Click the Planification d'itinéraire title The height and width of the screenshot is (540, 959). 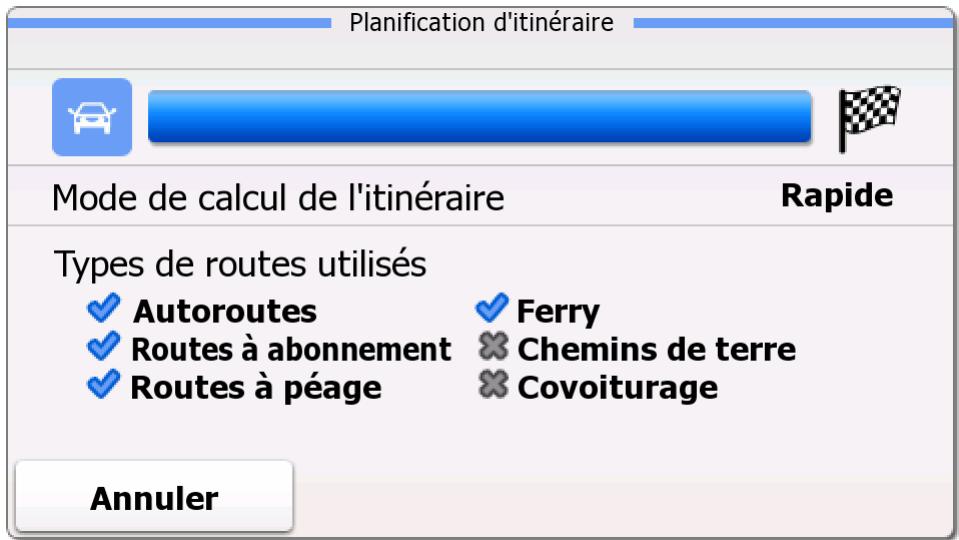tap(480, 22)
